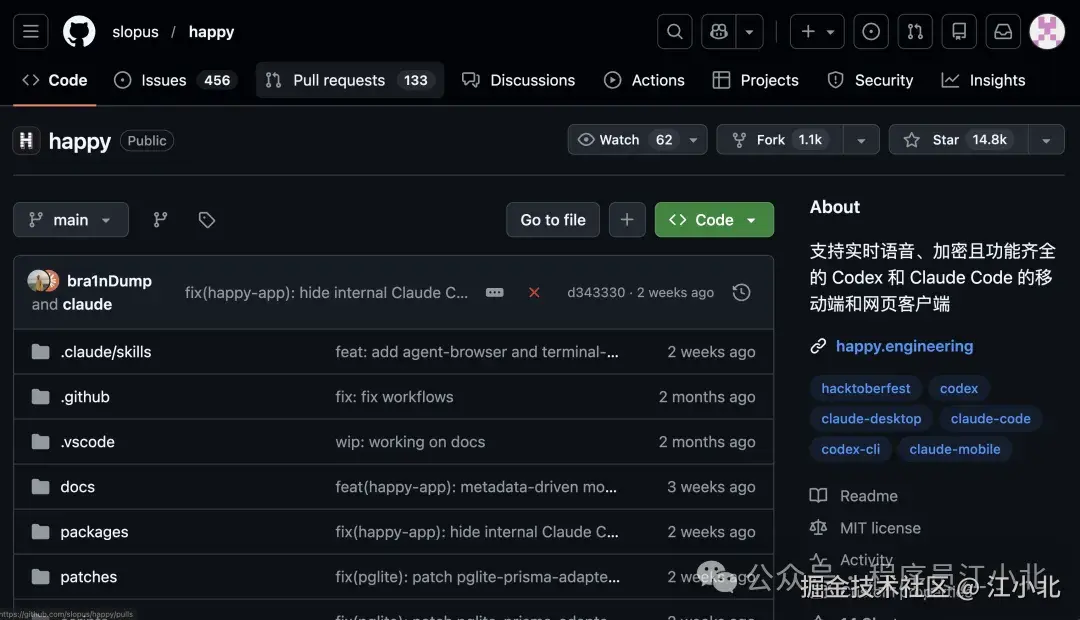This screenshot has width=1080, height=620.
Task: Switch to the Issues tab
Action: coord(175,81)
